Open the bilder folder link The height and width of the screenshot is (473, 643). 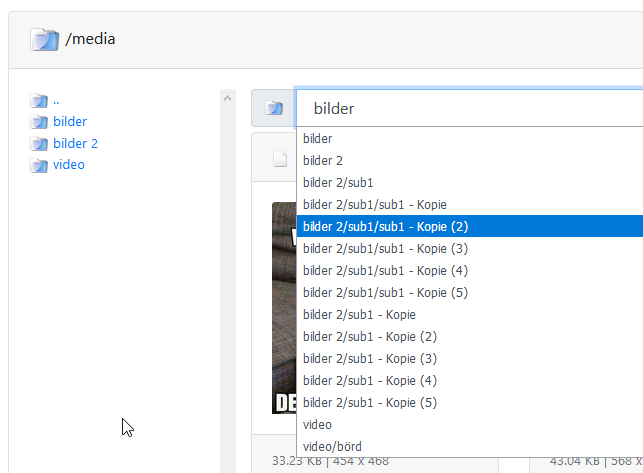coord(70,121)
